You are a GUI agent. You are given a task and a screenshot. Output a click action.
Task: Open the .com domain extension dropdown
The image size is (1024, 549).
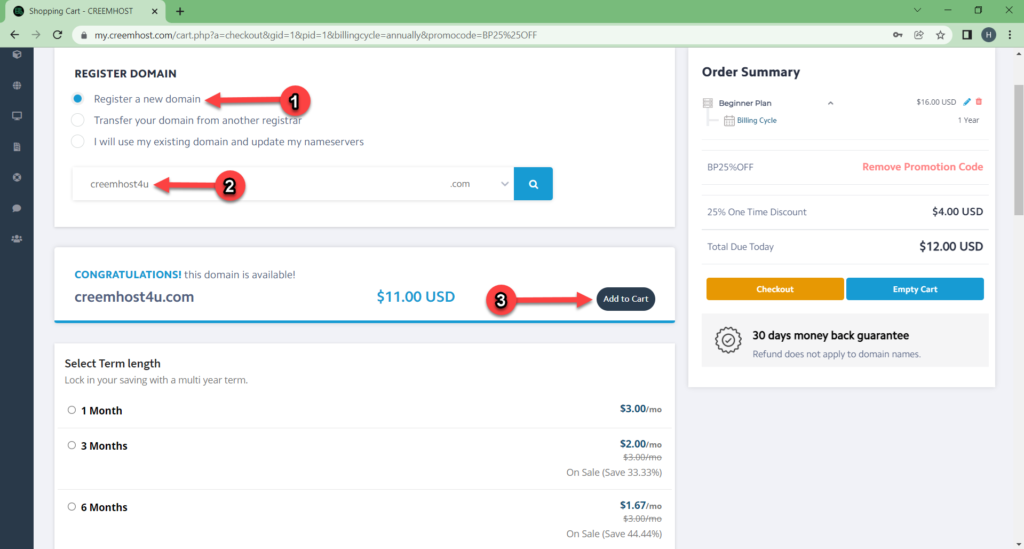479,184
